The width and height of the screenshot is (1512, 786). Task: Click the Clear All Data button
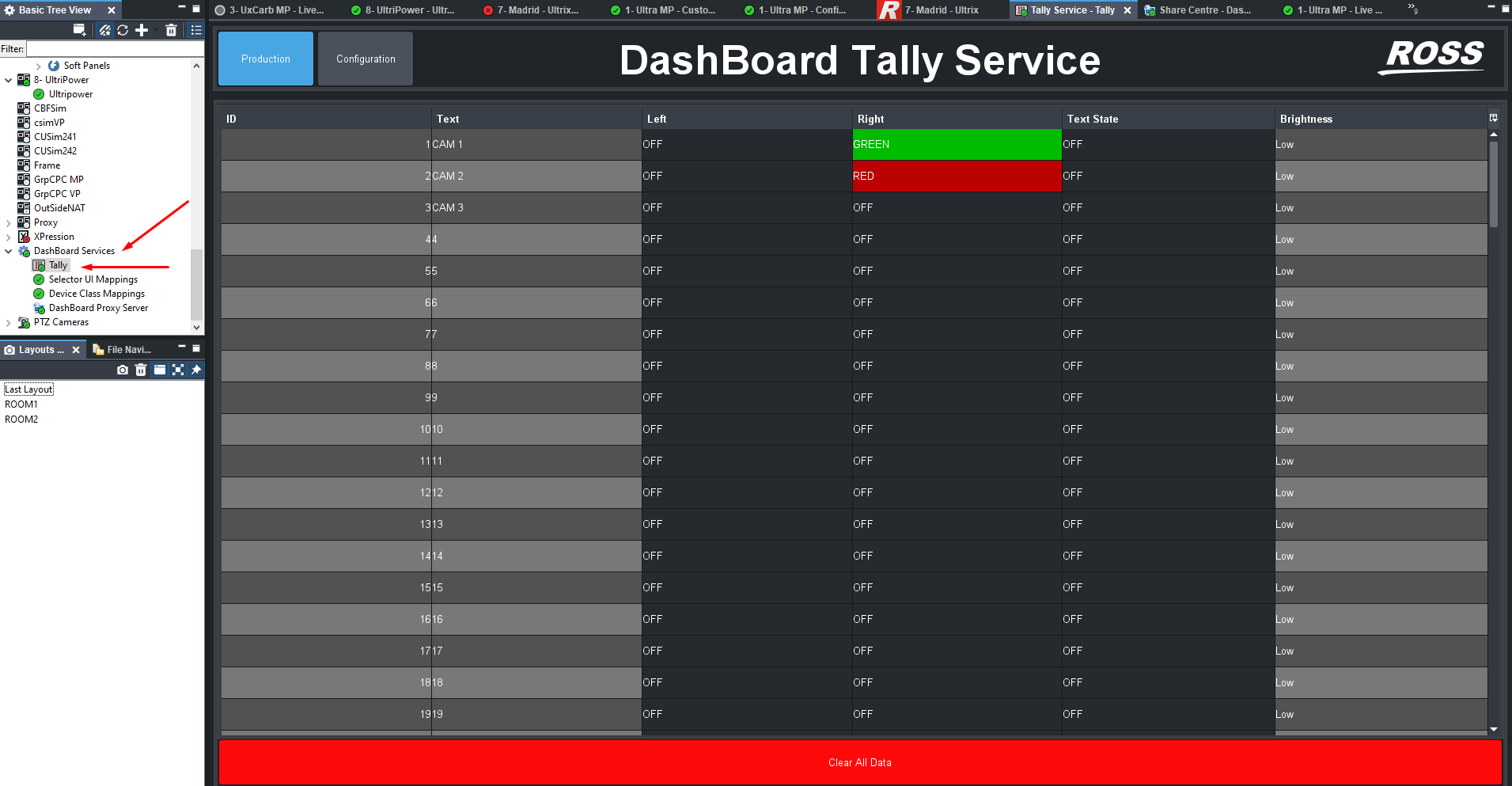(x=860, y=762)
